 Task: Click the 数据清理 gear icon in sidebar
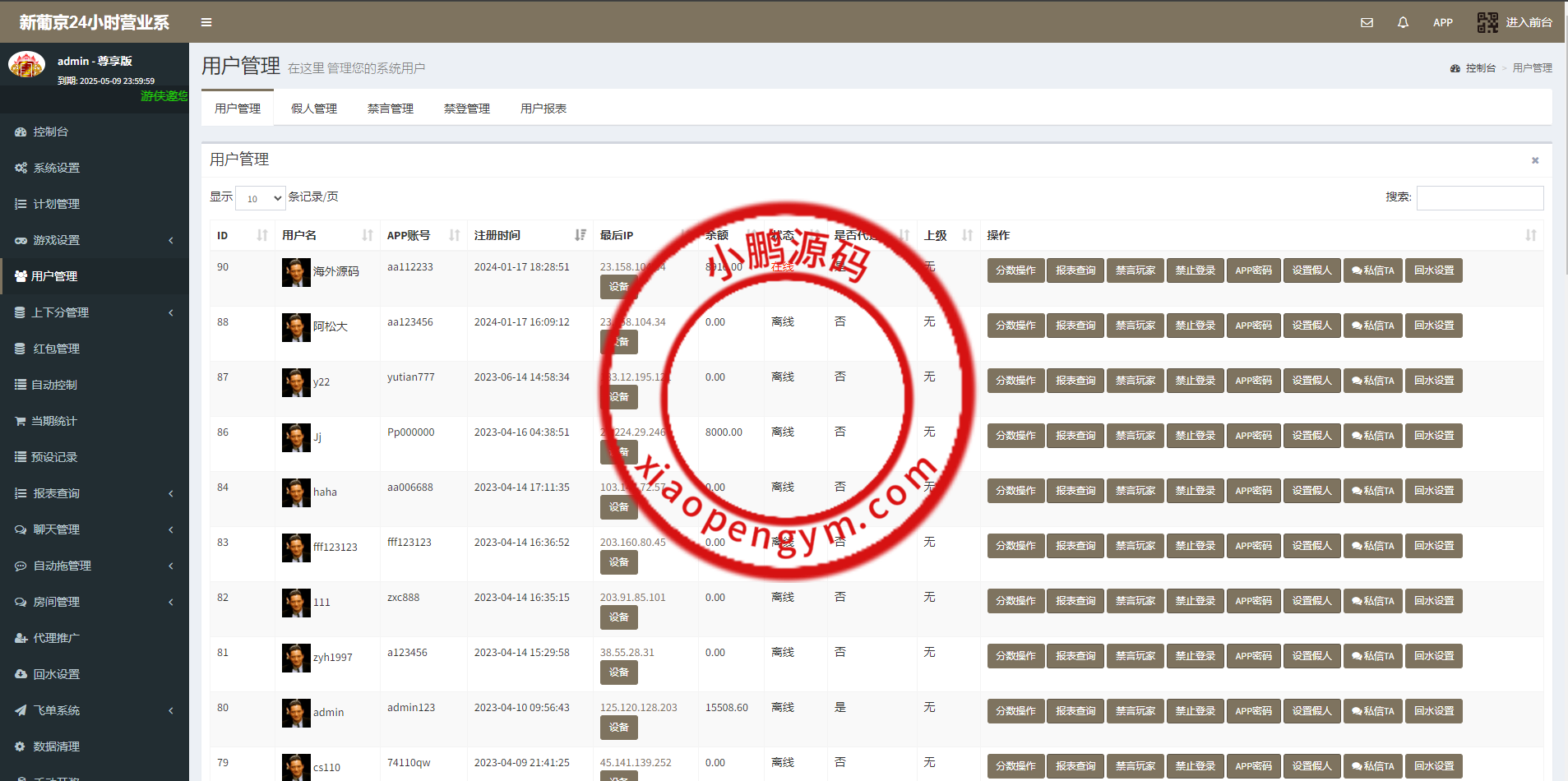click(21, 746)
